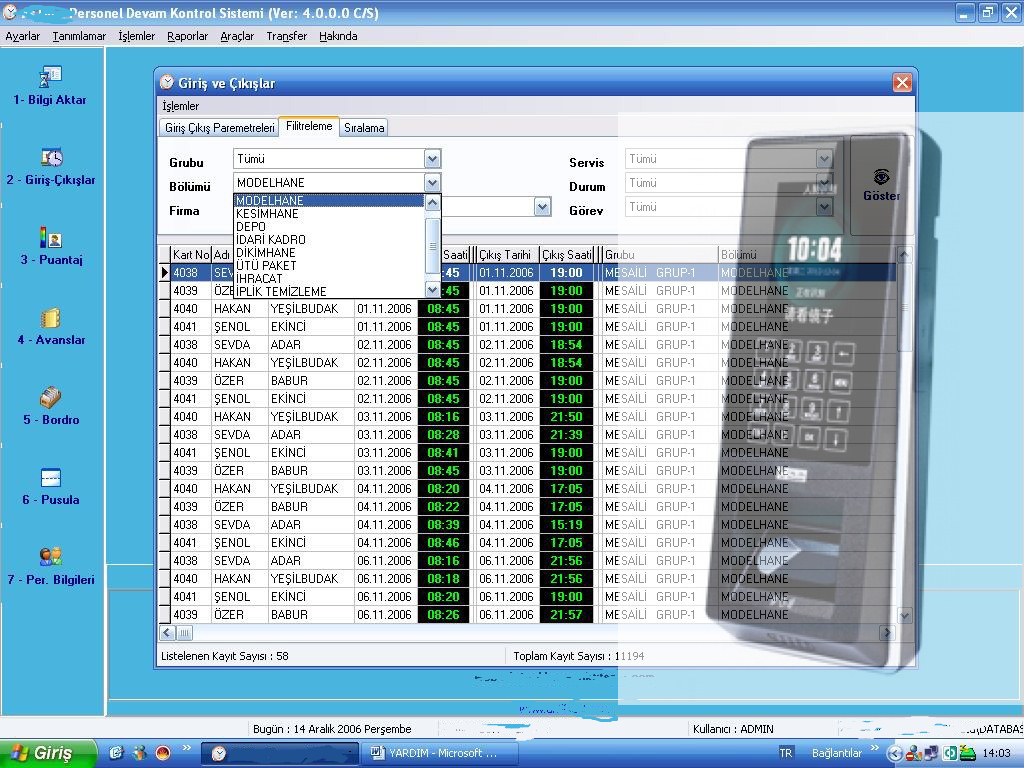Collapse the Bölümü dropdown arrow
Image resolution: width=1030 pixels, height=768 pixels.
pyautogui.click(x=432, y=182)
